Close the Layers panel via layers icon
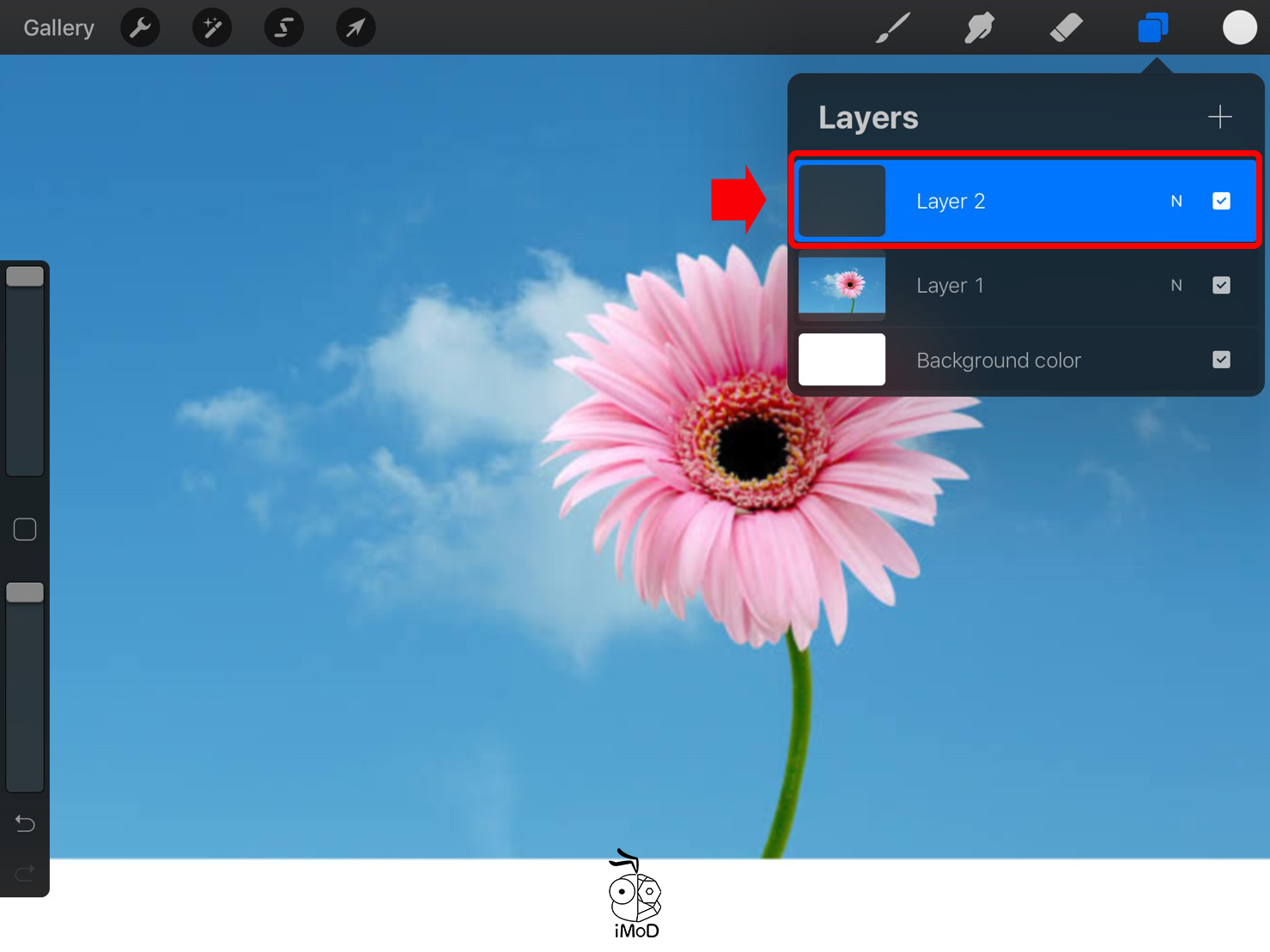1270x952 pixels. pyautogui.click(x=1152, y=28)
